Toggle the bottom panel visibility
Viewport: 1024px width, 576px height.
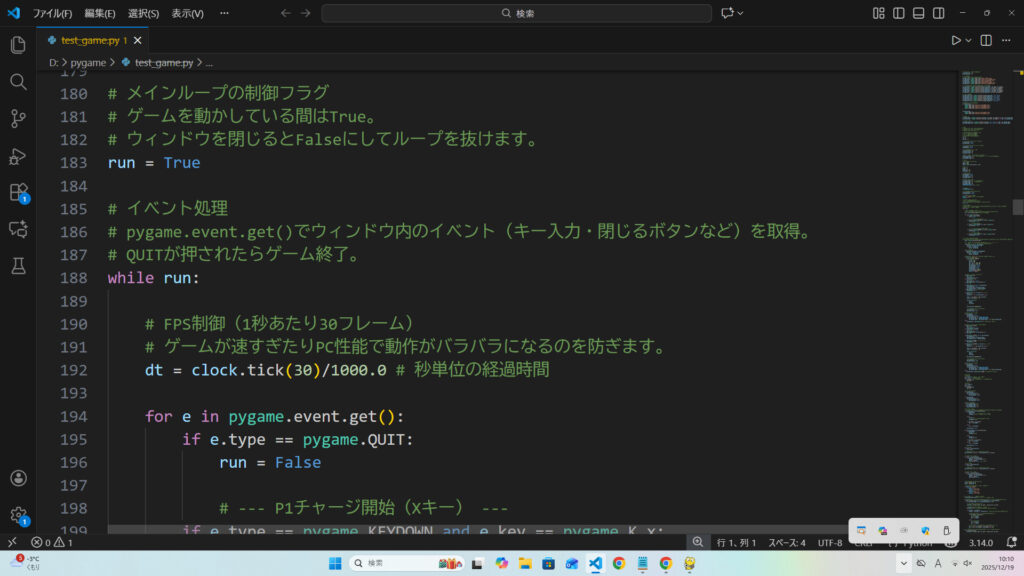[x=919, y=13]
